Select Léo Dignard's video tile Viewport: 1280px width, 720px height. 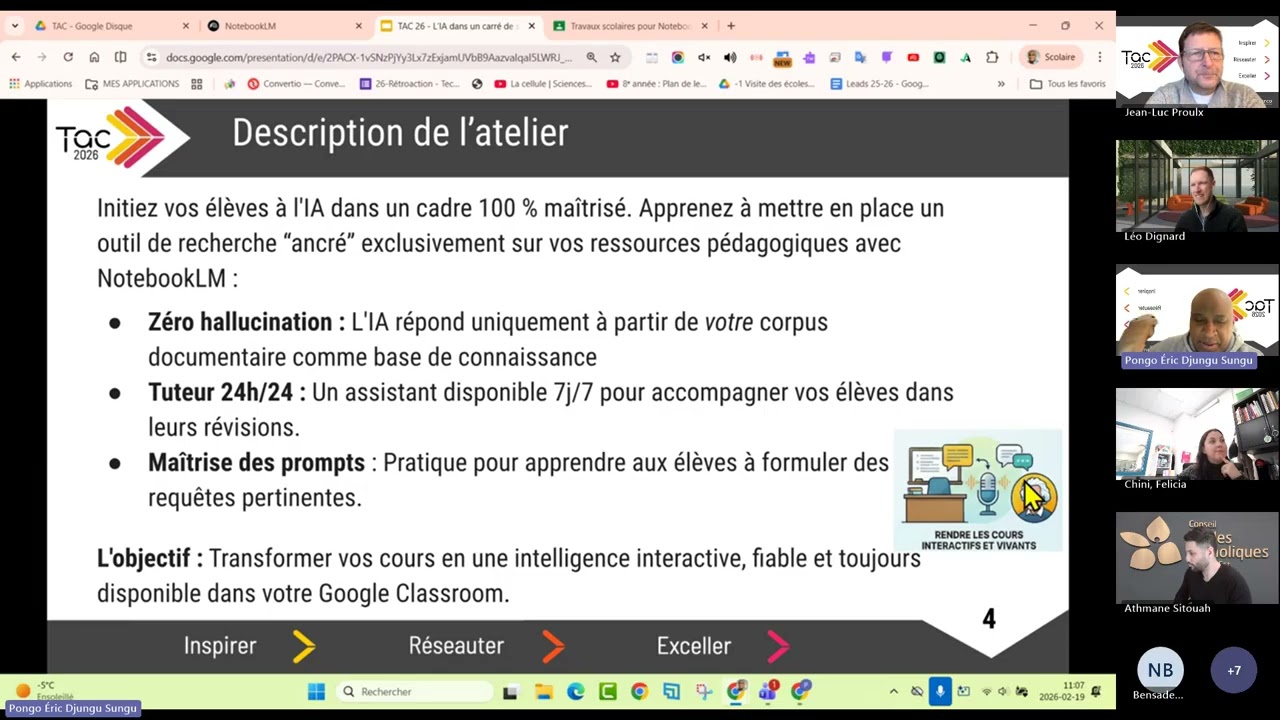tap(1197, 187)
